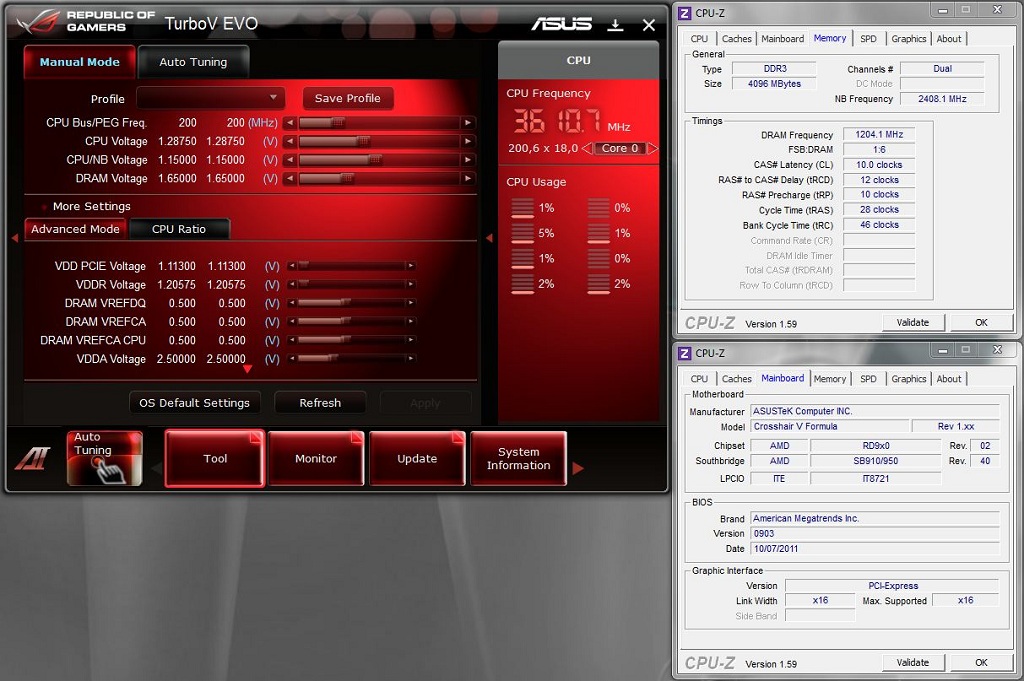Click OK in lower CPU-Z window
Screen dimensions: 1024x681
tap(981, 663)
